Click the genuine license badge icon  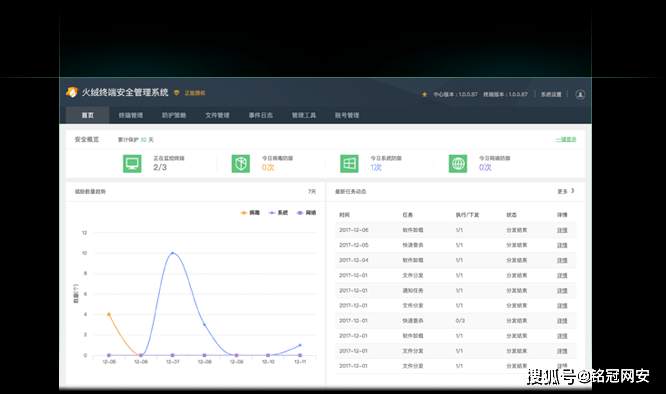click(x=177, y=93)
